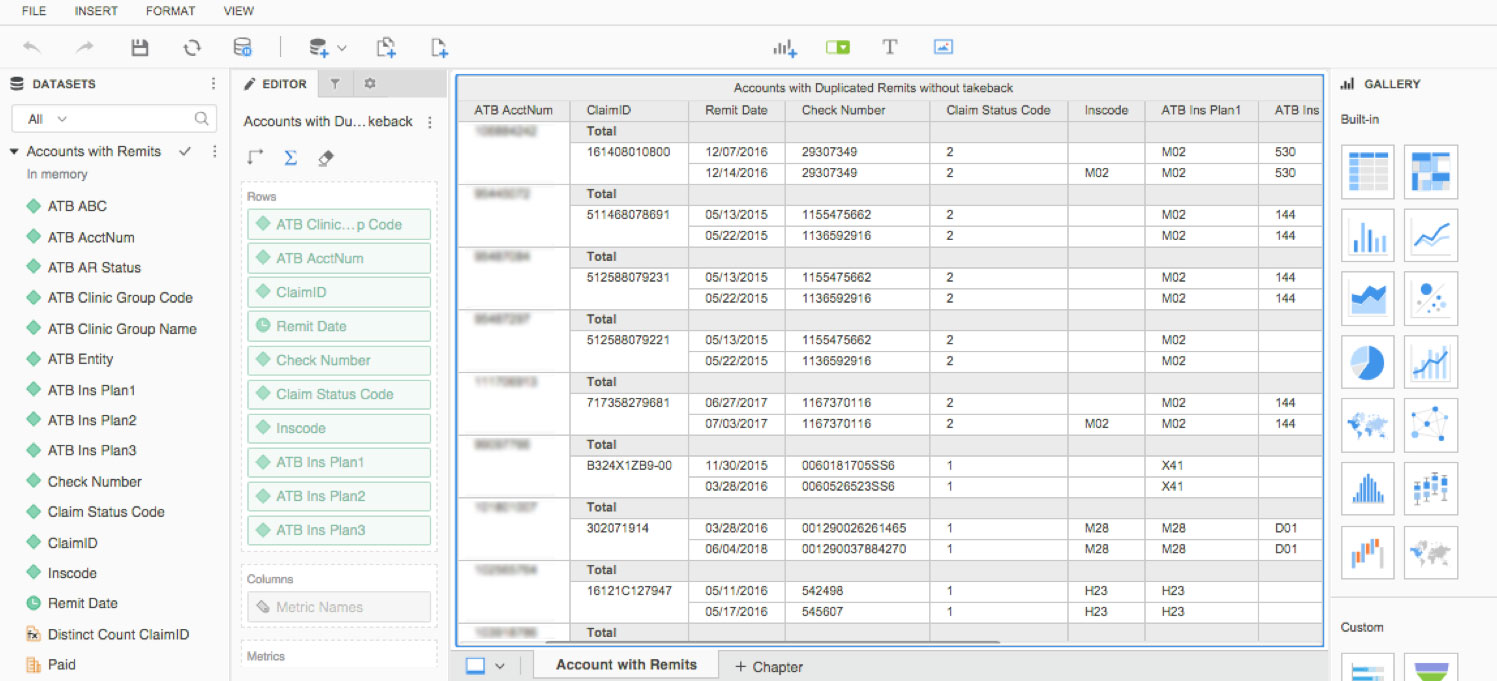Open the add dataset dropdown arrow
The height and width of the screenshot is (681, 1497).
point(339,47)
